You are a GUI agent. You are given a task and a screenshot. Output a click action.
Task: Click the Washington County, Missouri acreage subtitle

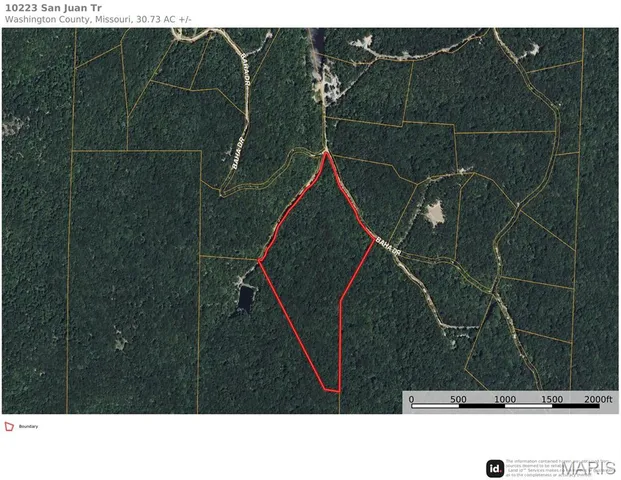coord(98,19)
